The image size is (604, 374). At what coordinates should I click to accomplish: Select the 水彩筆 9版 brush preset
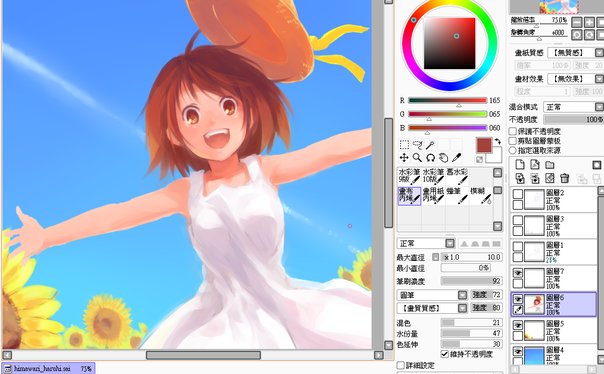coord(409,176)
